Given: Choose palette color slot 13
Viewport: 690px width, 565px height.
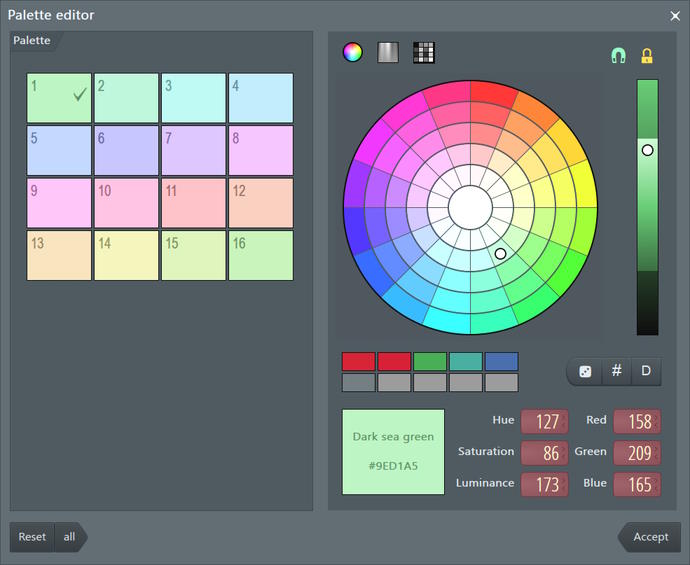Looking at the screenshot, I should click(59, 255).
